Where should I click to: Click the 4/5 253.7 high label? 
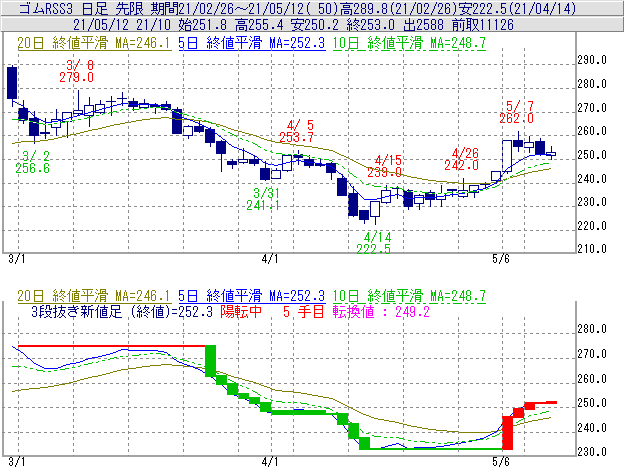click(x=296, y=132)
